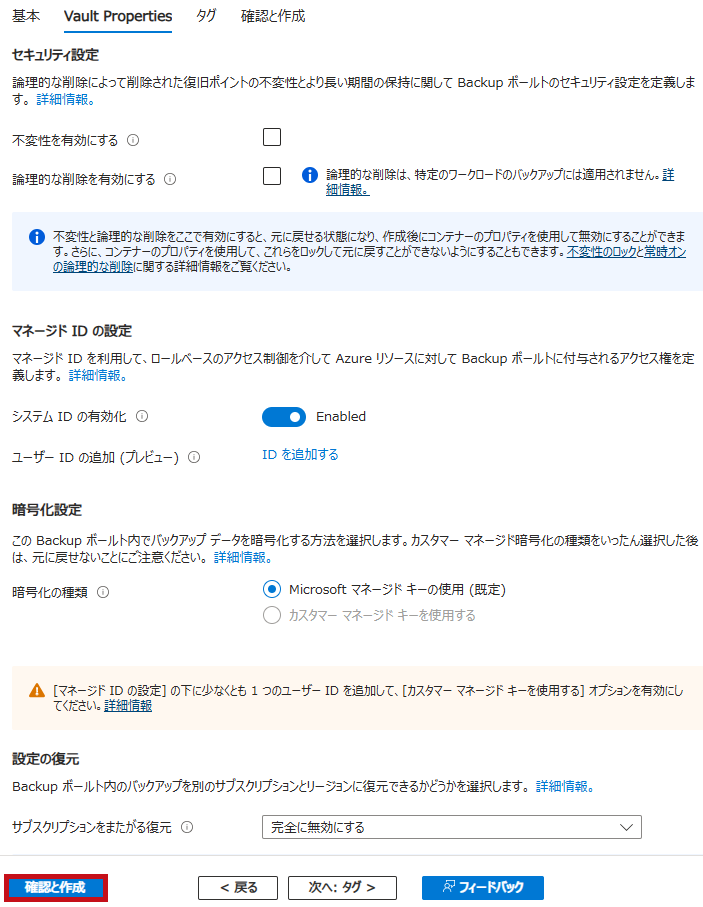This screenshot has height=907, width=703.
Task: Click the フィードバック button
Action: (483, 888)
